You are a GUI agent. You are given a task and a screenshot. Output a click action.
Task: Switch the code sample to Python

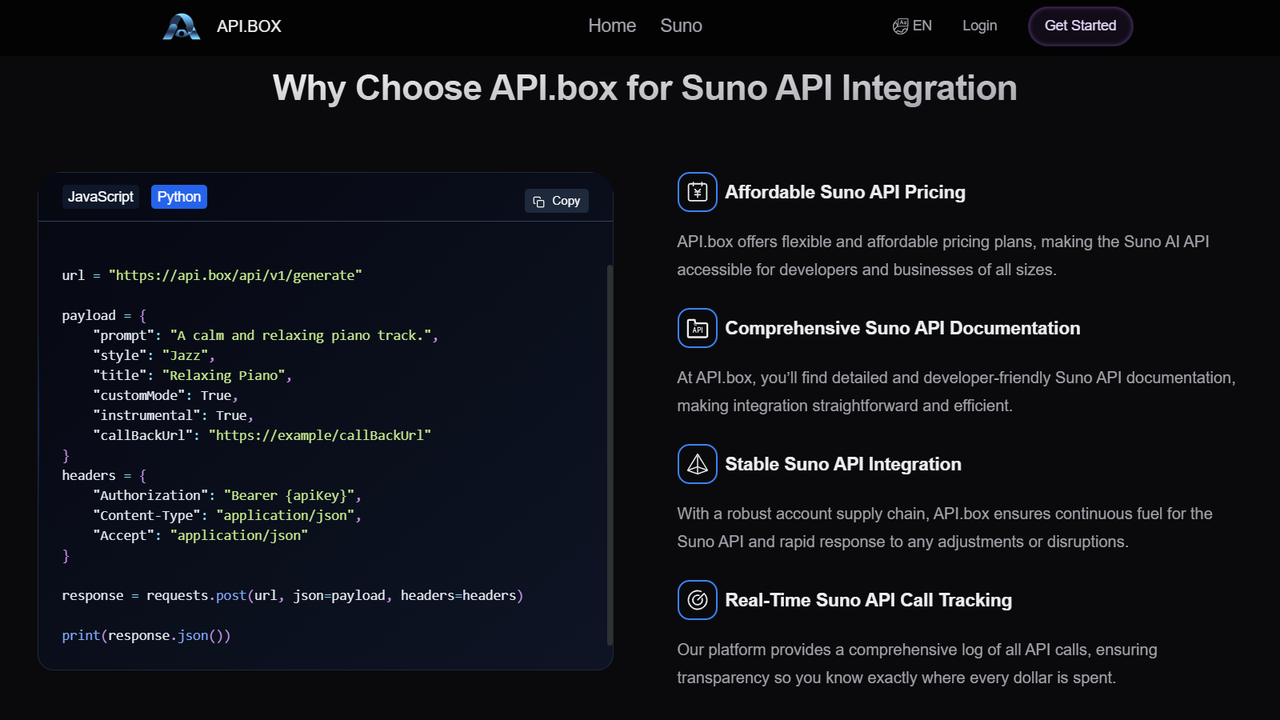click(179, 196)
